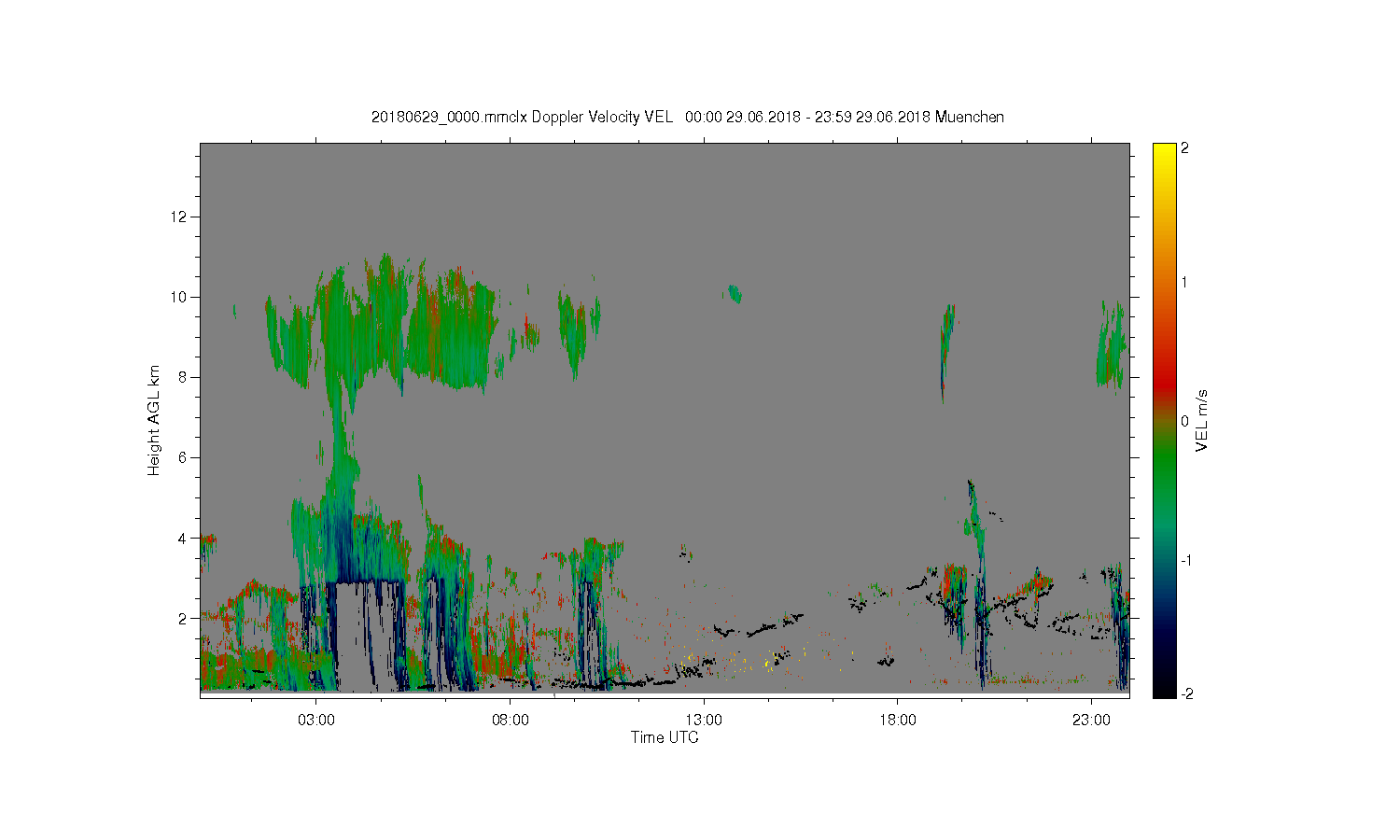Click the height tick label '10'
Viewport: 1400px width, 840px height.
click(x=179, y=297)
